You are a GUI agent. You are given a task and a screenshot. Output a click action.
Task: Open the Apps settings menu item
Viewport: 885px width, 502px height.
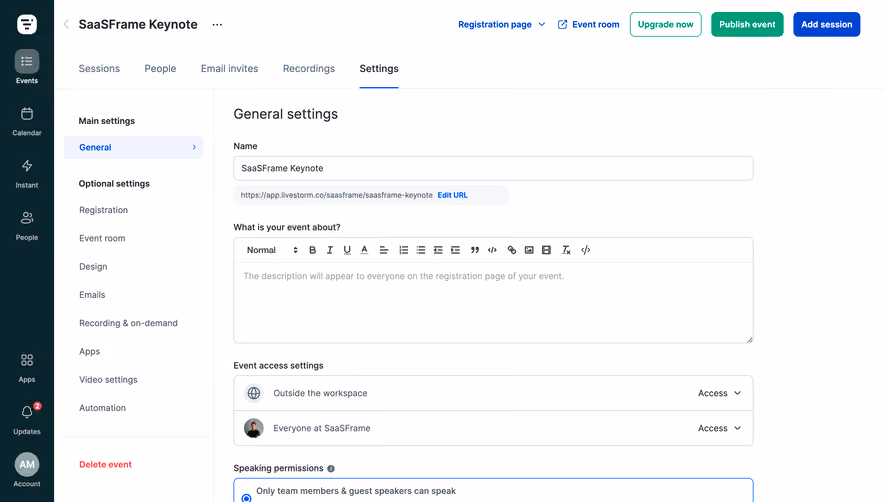pos(89,351)
